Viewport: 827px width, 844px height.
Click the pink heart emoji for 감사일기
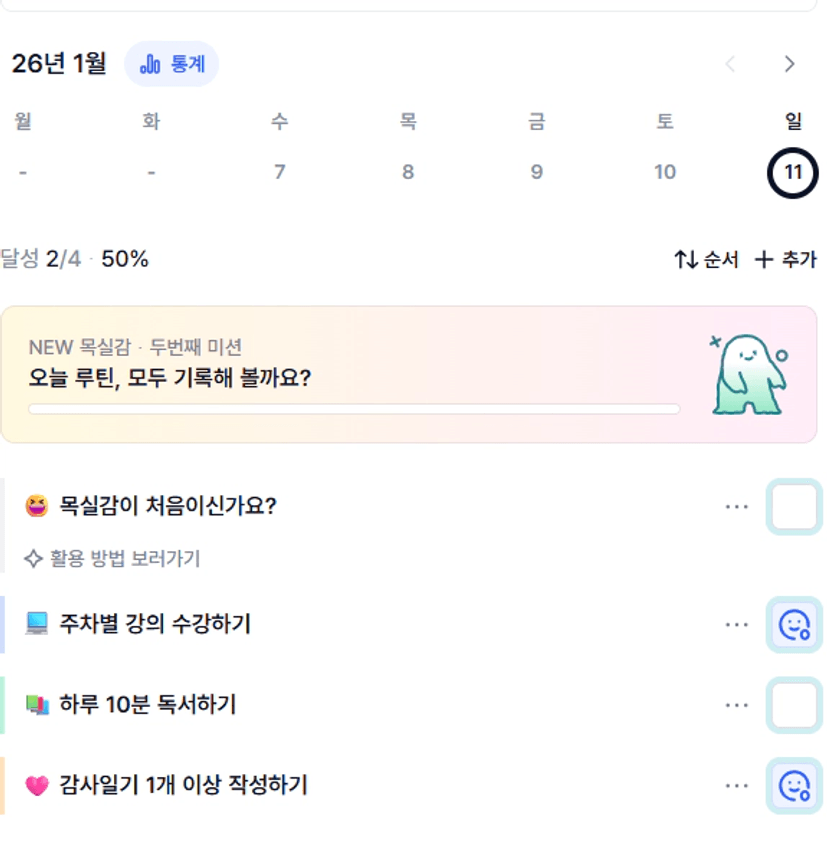[x=37, y=786]
